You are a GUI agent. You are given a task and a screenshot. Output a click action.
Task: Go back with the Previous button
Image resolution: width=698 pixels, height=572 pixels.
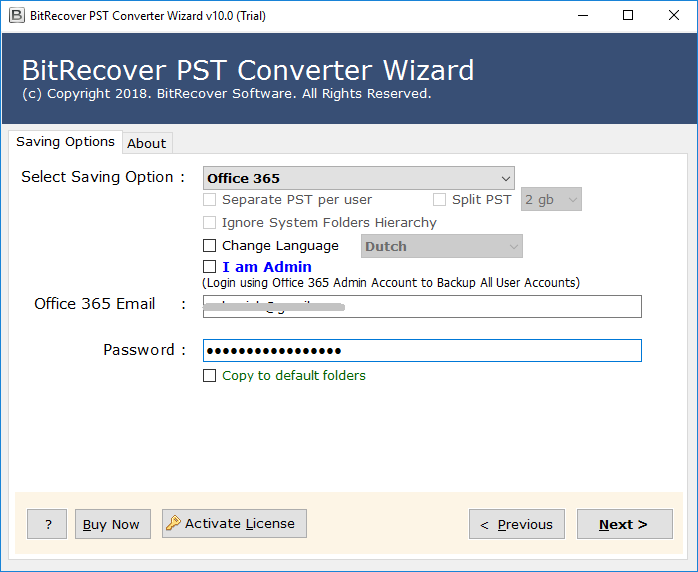(517, 524)
